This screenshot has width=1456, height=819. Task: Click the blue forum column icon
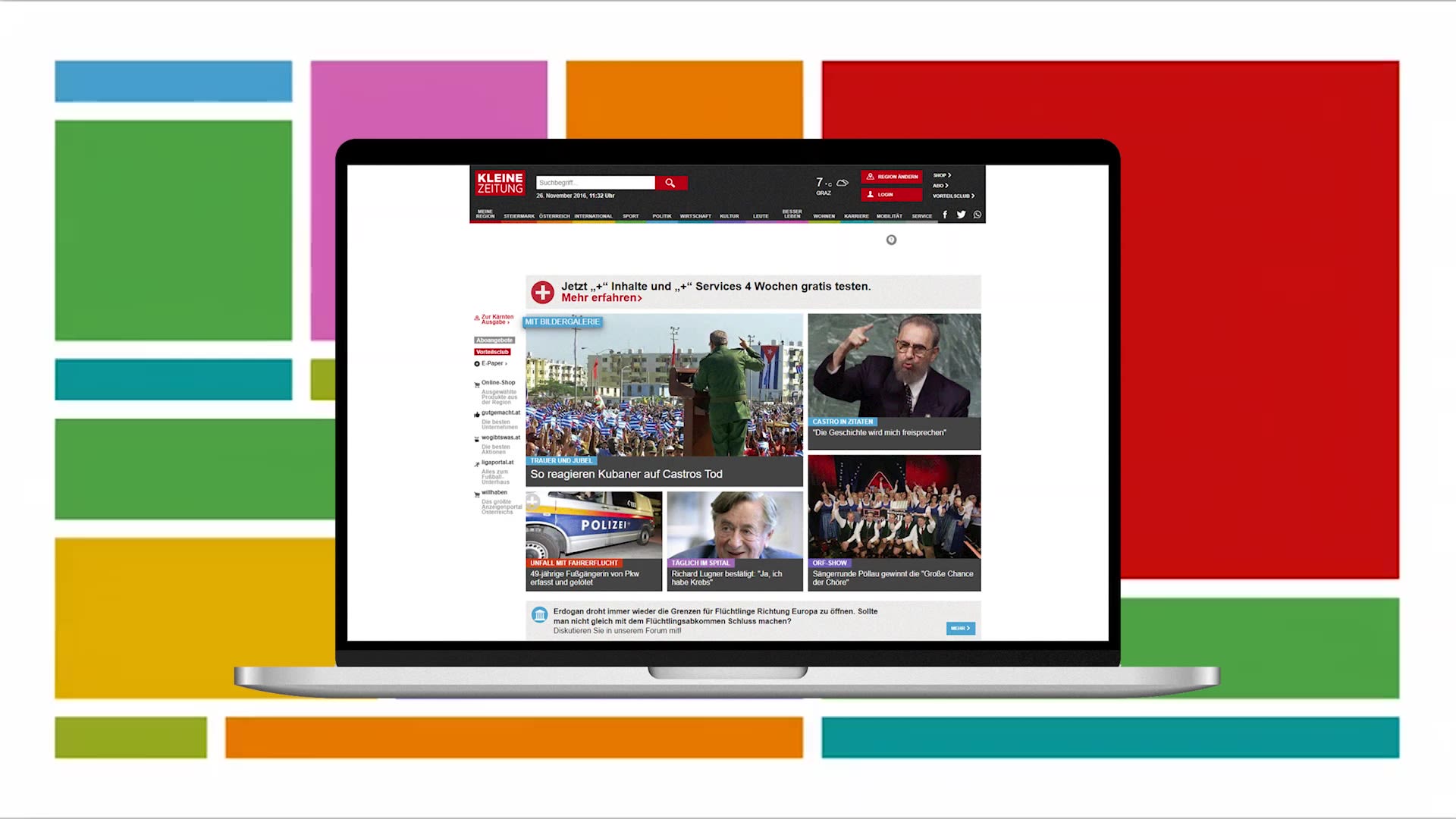[539, 615]
